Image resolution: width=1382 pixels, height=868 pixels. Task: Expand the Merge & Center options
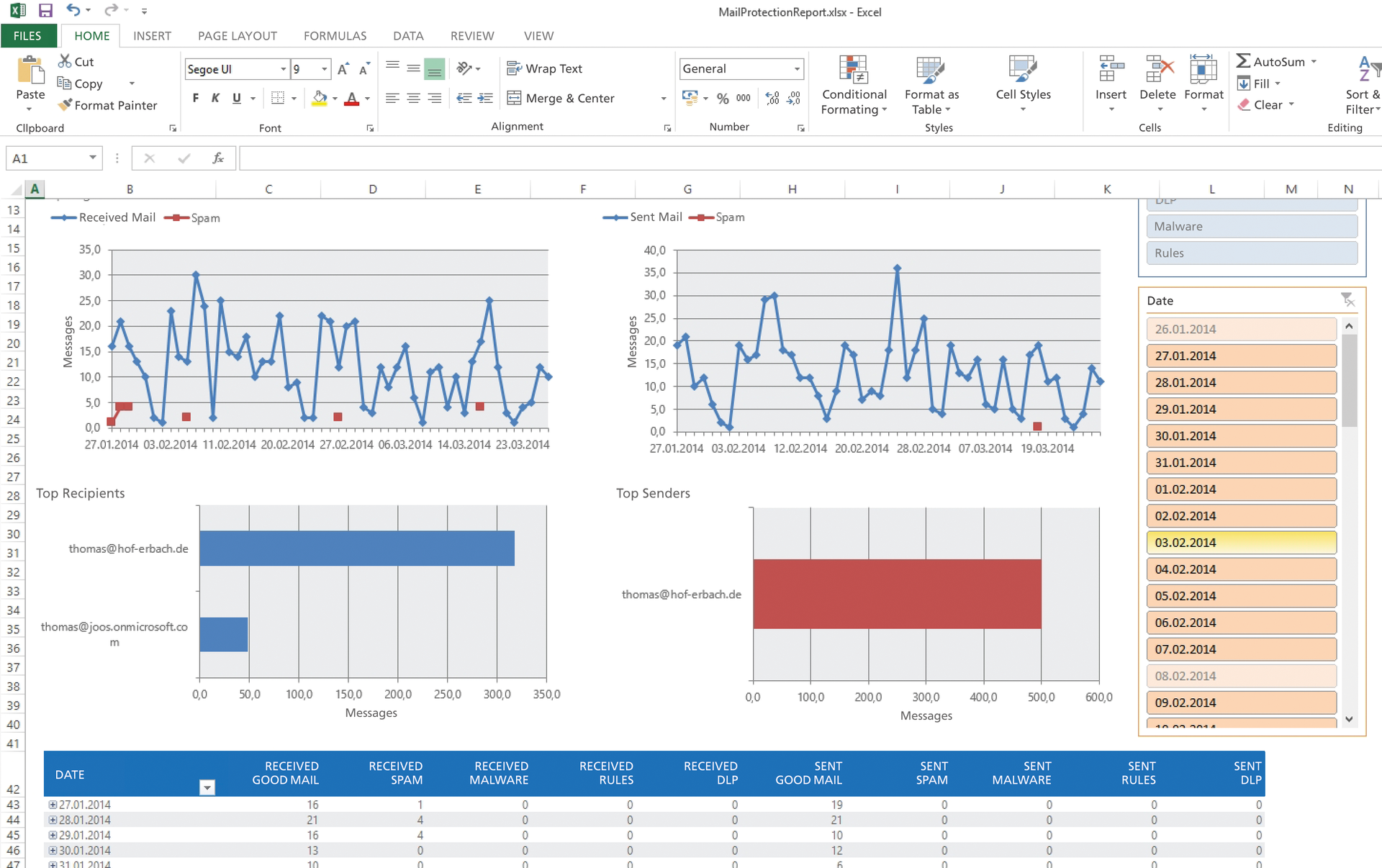click(663, 98)
